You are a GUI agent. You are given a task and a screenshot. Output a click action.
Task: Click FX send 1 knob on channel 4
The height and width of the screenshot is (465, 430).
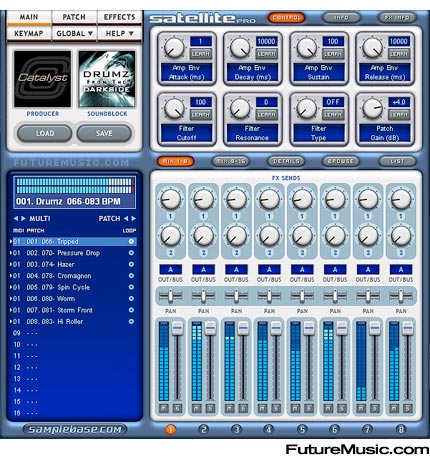(269, 199)
